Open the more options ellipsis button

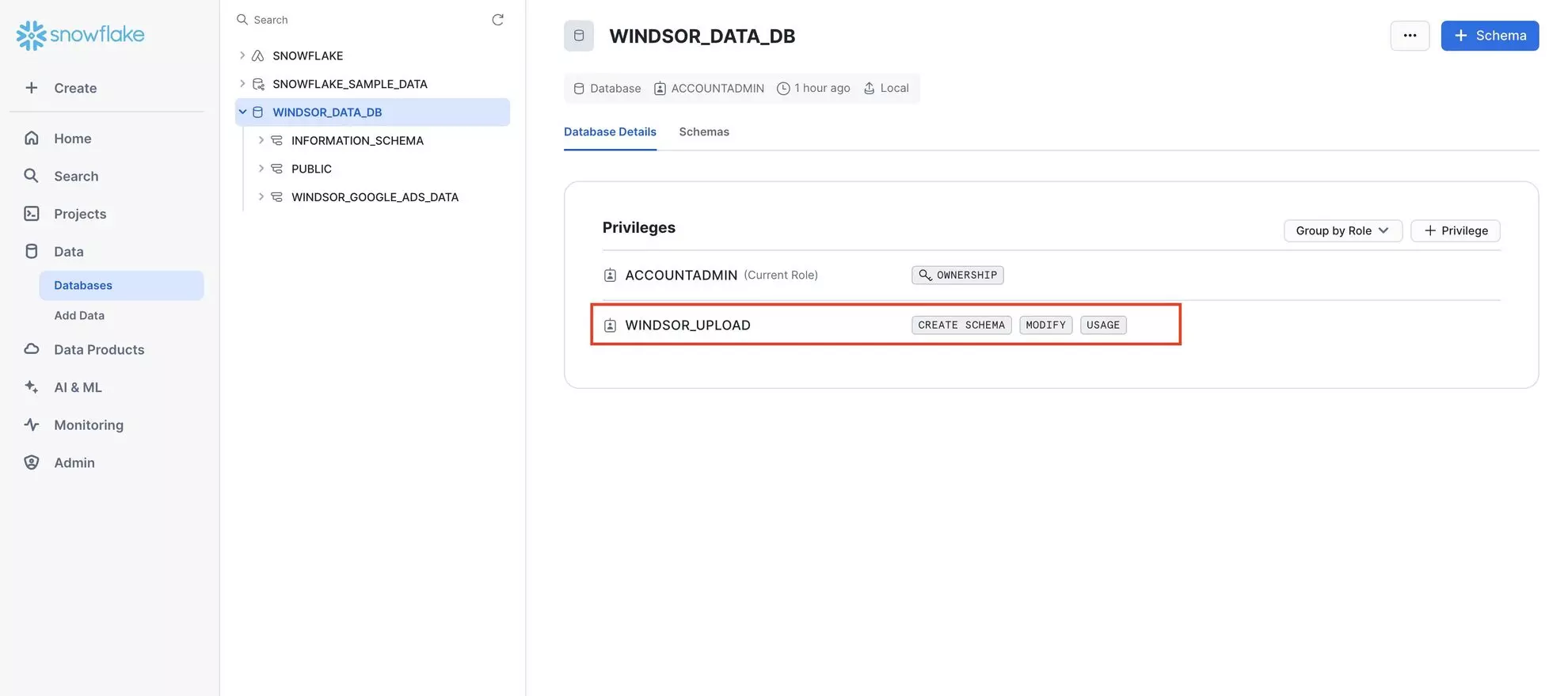[x=1410, y=36]
